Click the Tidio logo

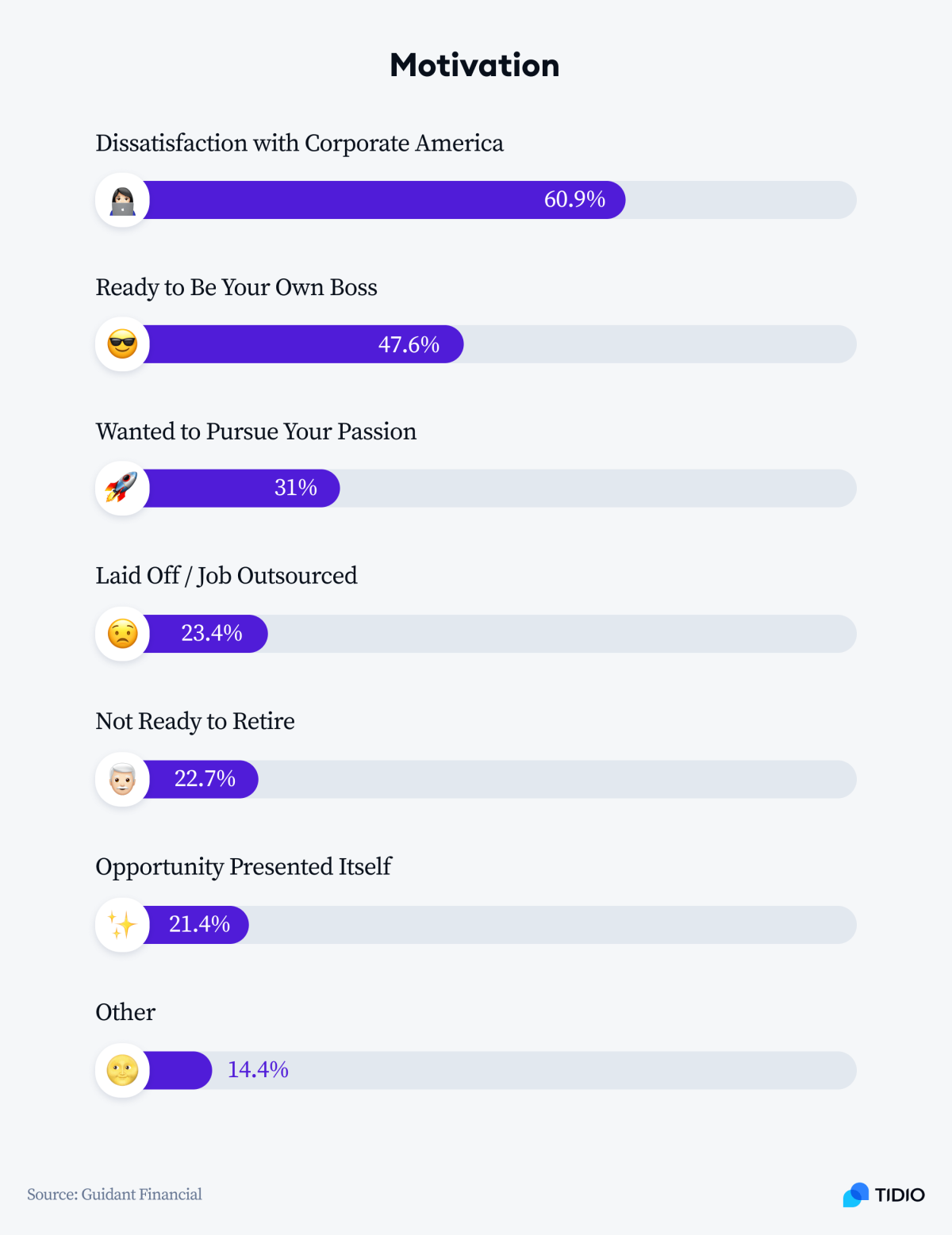(884, 1195)
